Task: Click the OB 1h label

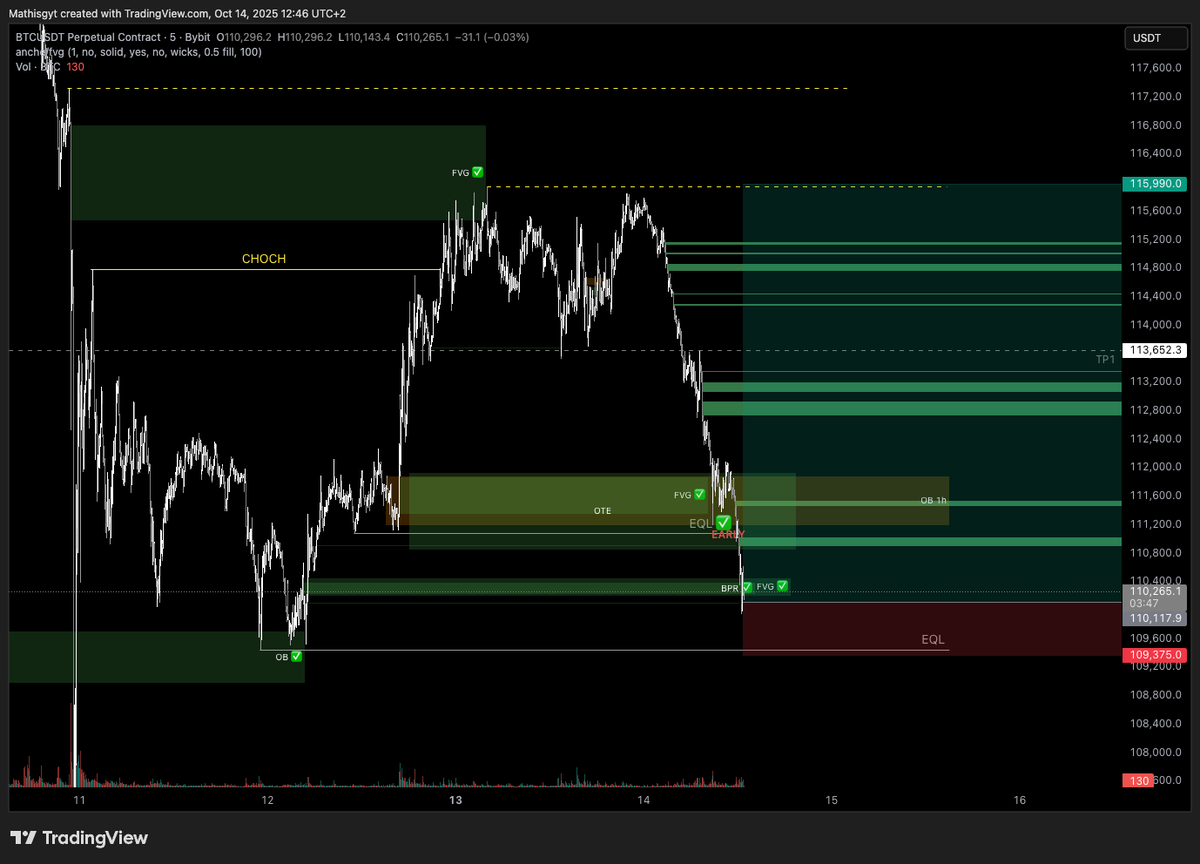Action: [933, 500]
